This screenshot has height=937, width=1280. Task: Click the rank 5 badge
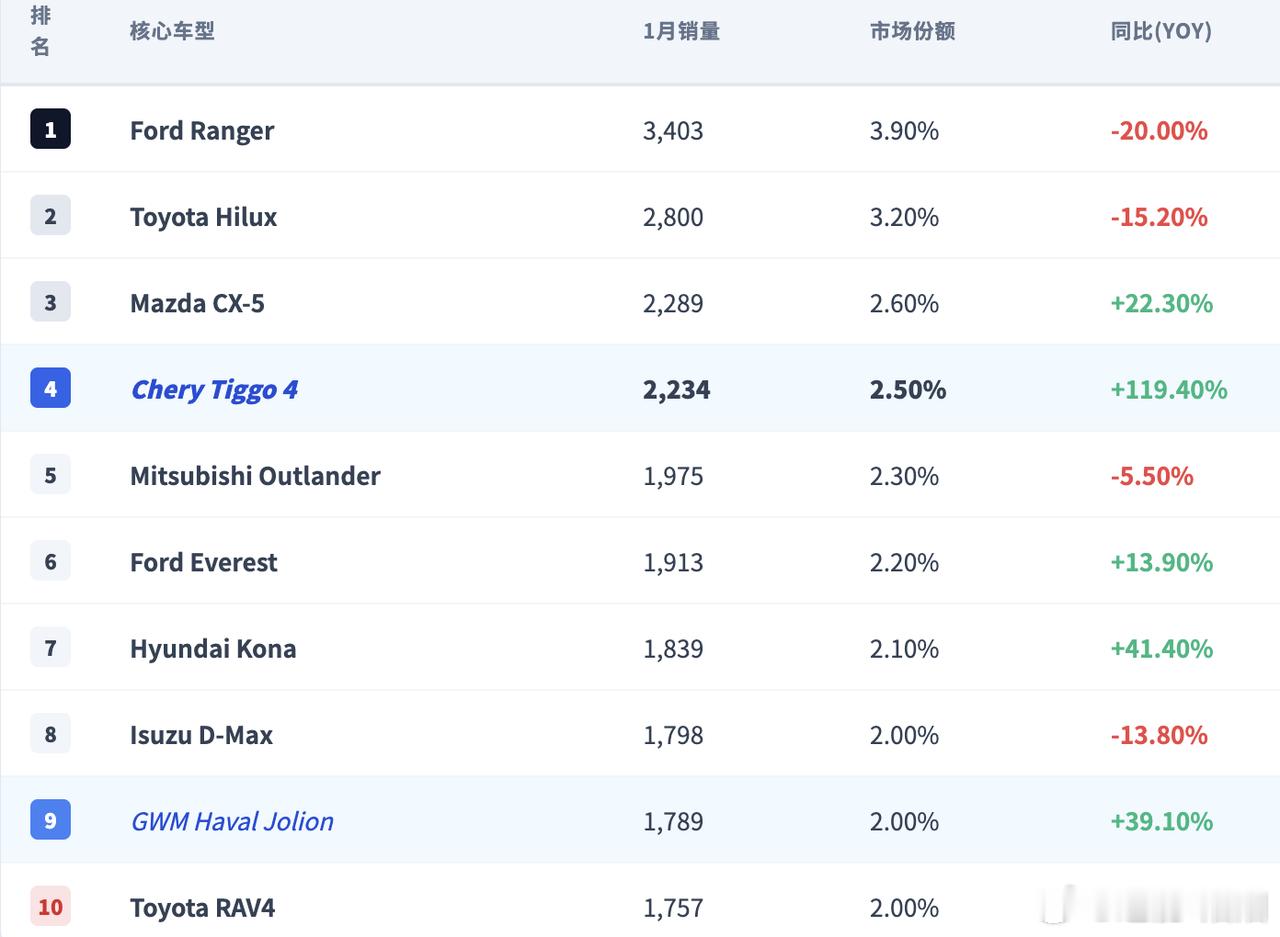50,475
